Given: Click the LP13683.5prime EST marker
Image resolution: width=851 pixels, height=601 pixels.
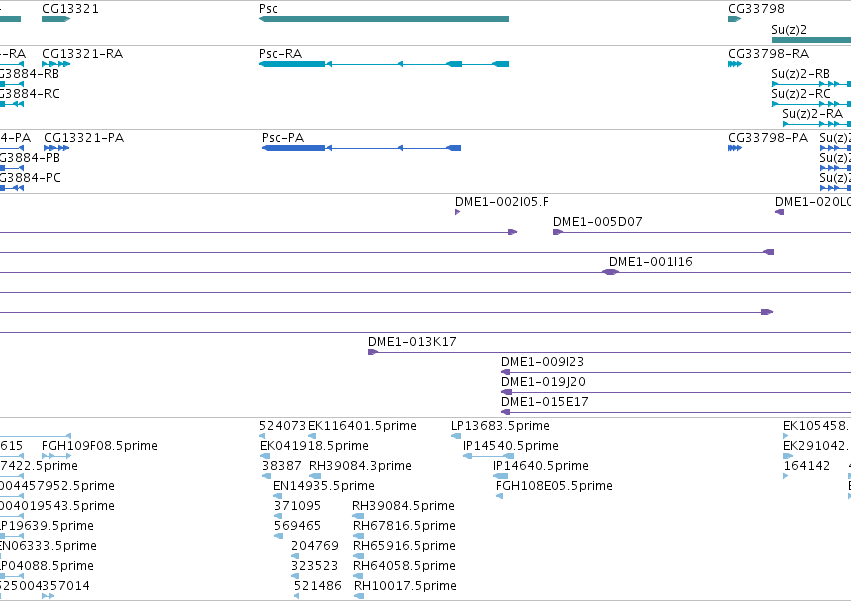Looking at the screenshot, I should click(456, 436).
